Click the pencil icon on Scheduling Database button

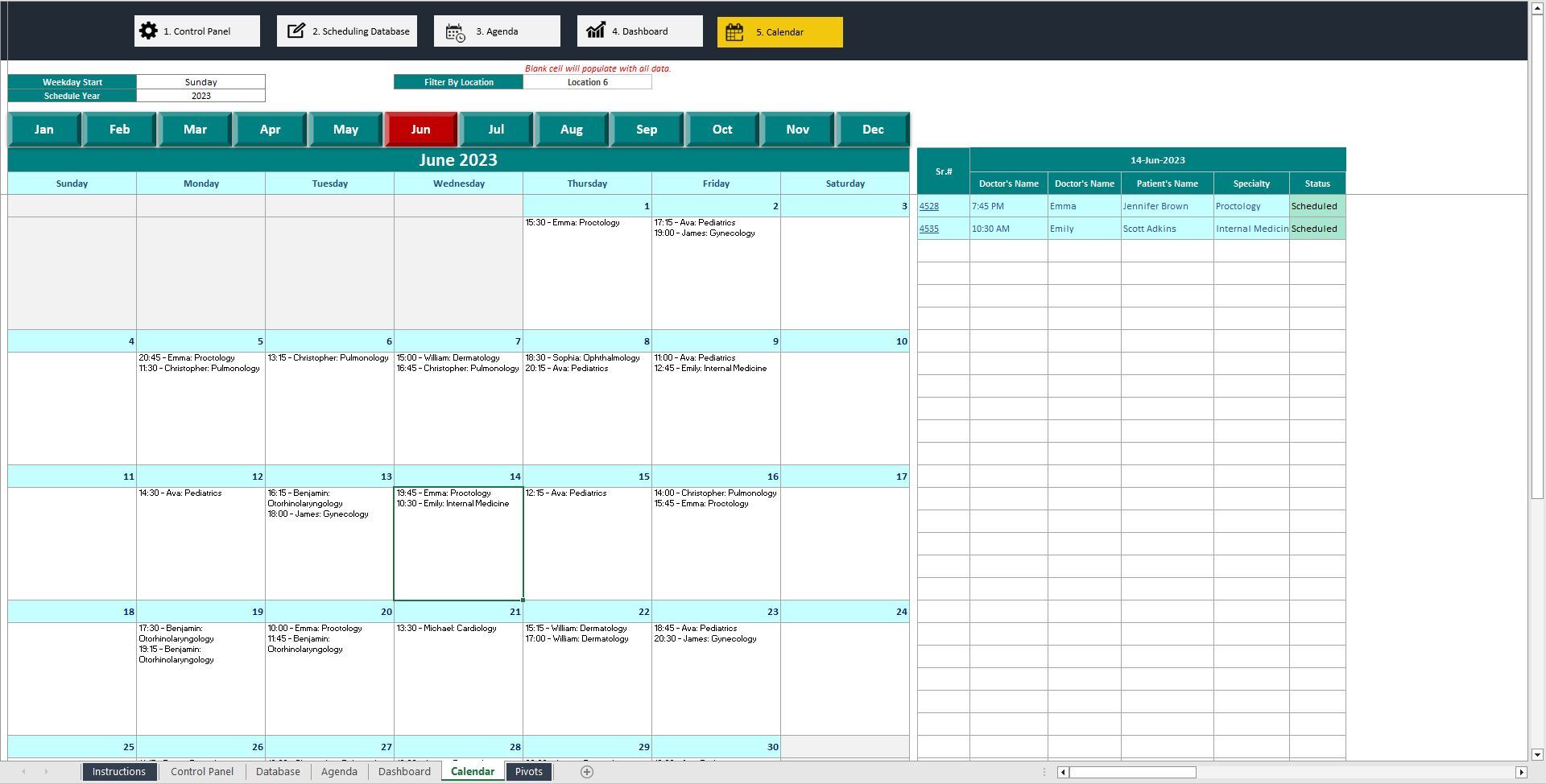[x=295, y=31]
